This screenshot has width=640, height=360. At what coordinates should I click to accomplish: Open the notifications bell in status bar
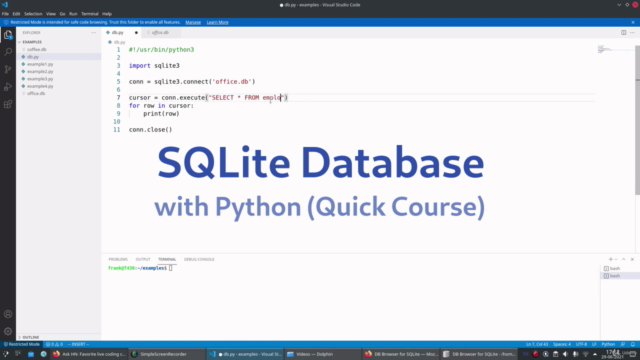[x=633, y=344]
